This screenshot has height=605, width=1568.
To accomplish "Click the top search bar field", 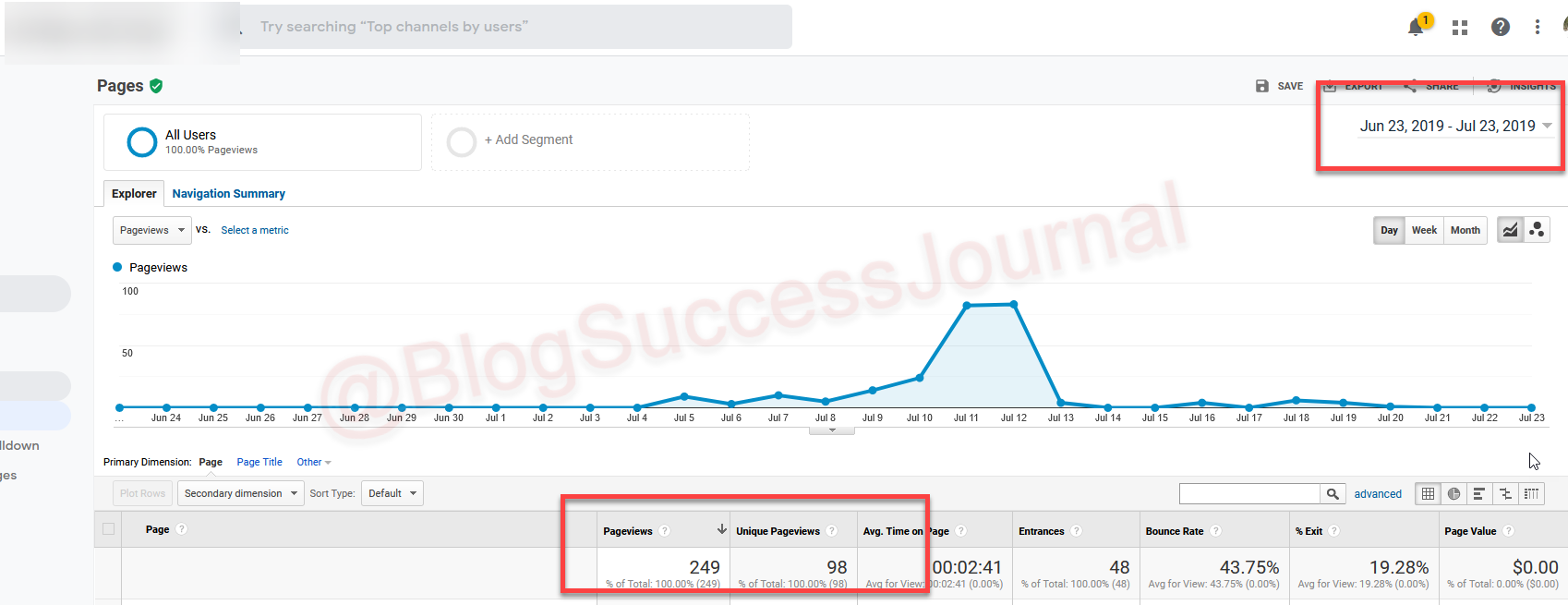I will click(516, 27).
